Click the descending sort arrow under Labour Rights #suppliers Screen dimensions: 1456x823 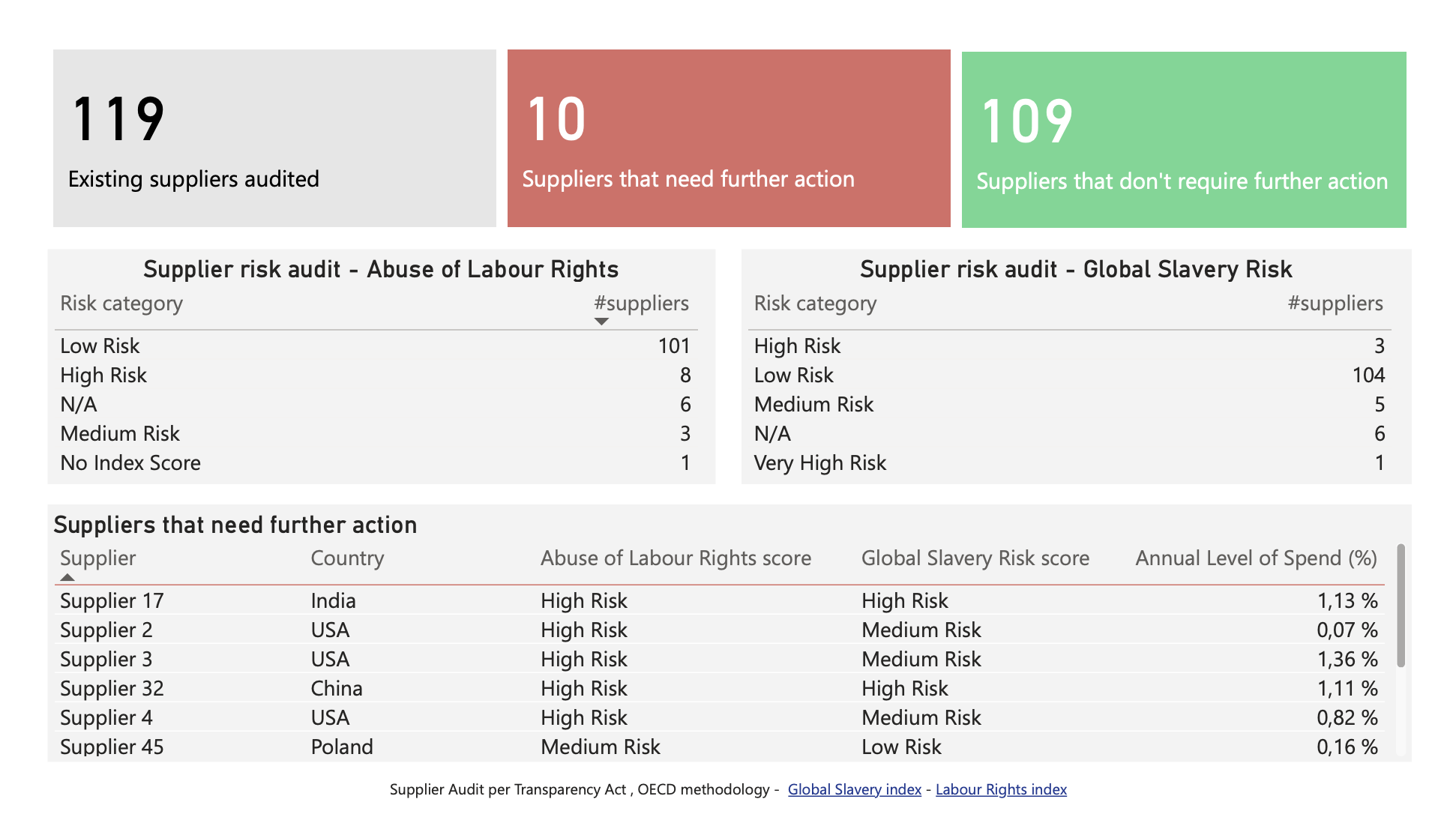(601, 322)
